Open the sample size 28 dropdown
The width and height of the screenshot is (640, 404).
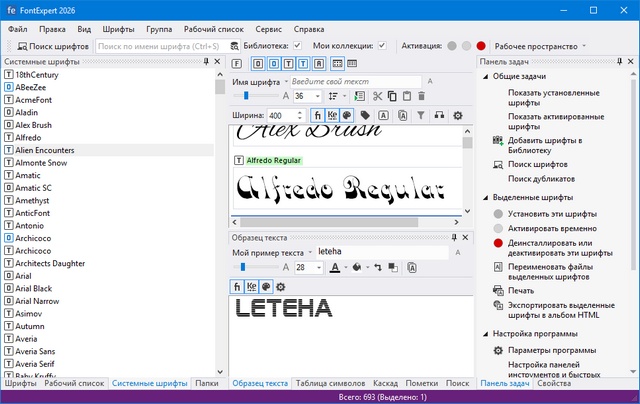[x=319, y=268]
